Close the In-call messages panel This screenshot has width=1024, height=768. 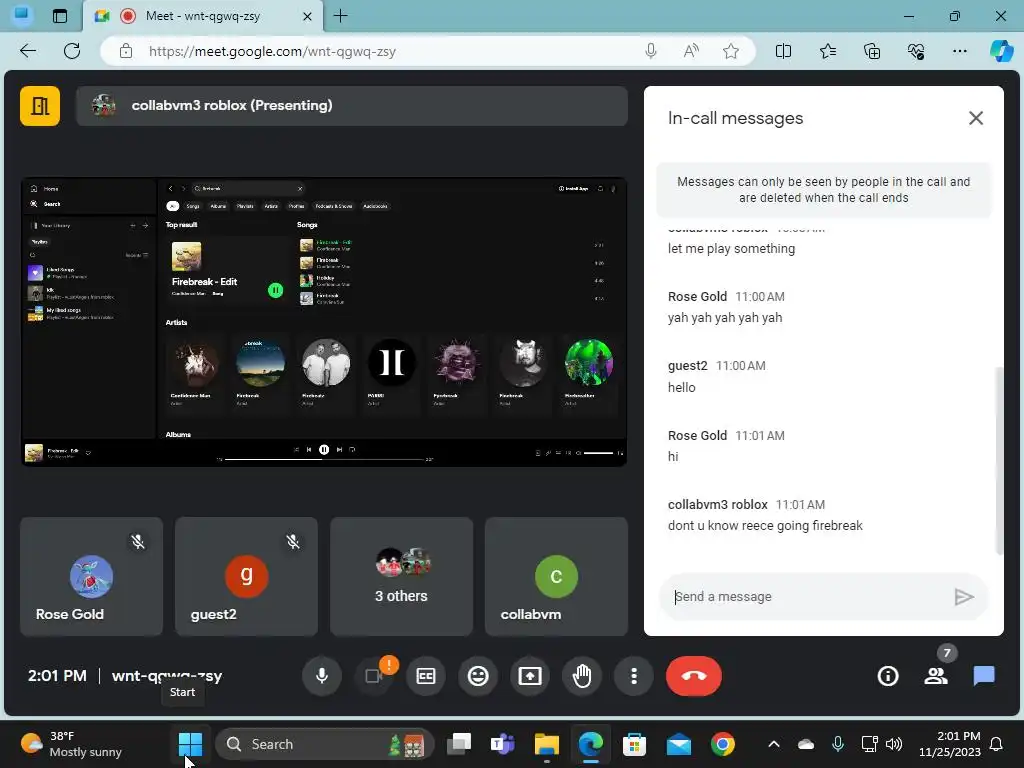click(976, 118)
